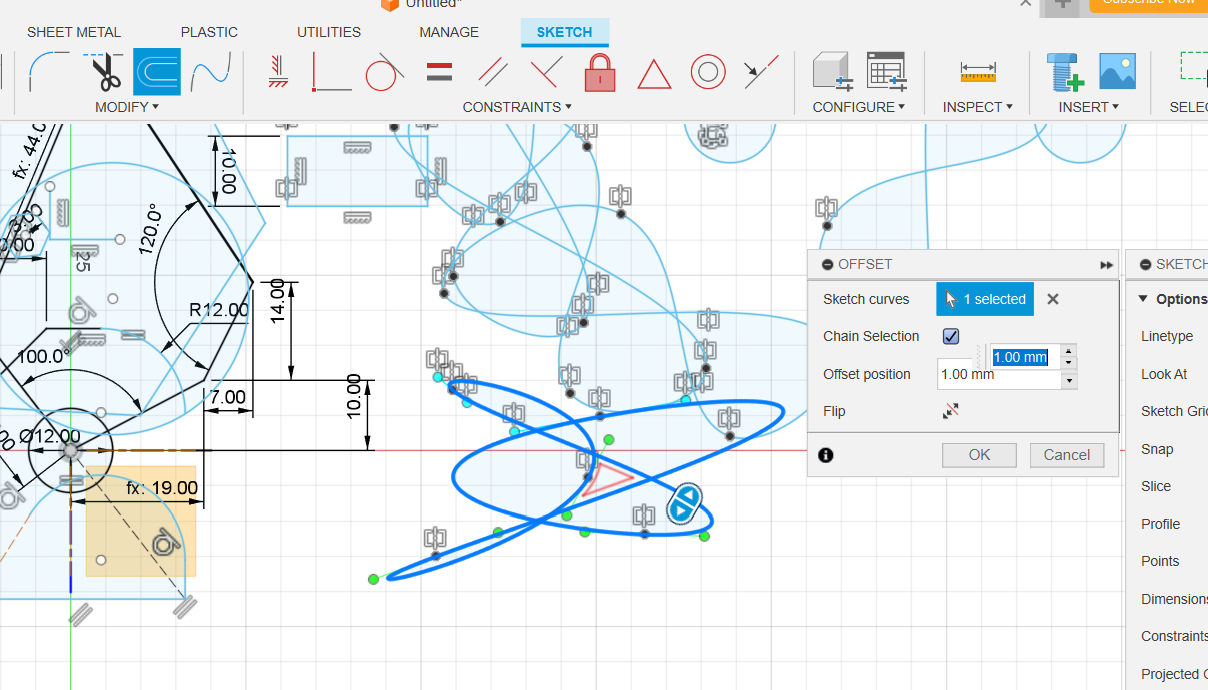Open the Offset position dropdown arrow
This screenshot has height=690, width=1208.
(x=1070, y=380)
